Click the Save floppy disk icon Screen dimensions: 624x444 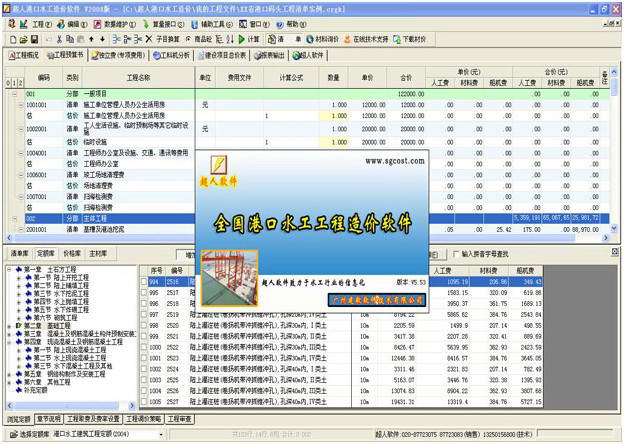[34, 39]
